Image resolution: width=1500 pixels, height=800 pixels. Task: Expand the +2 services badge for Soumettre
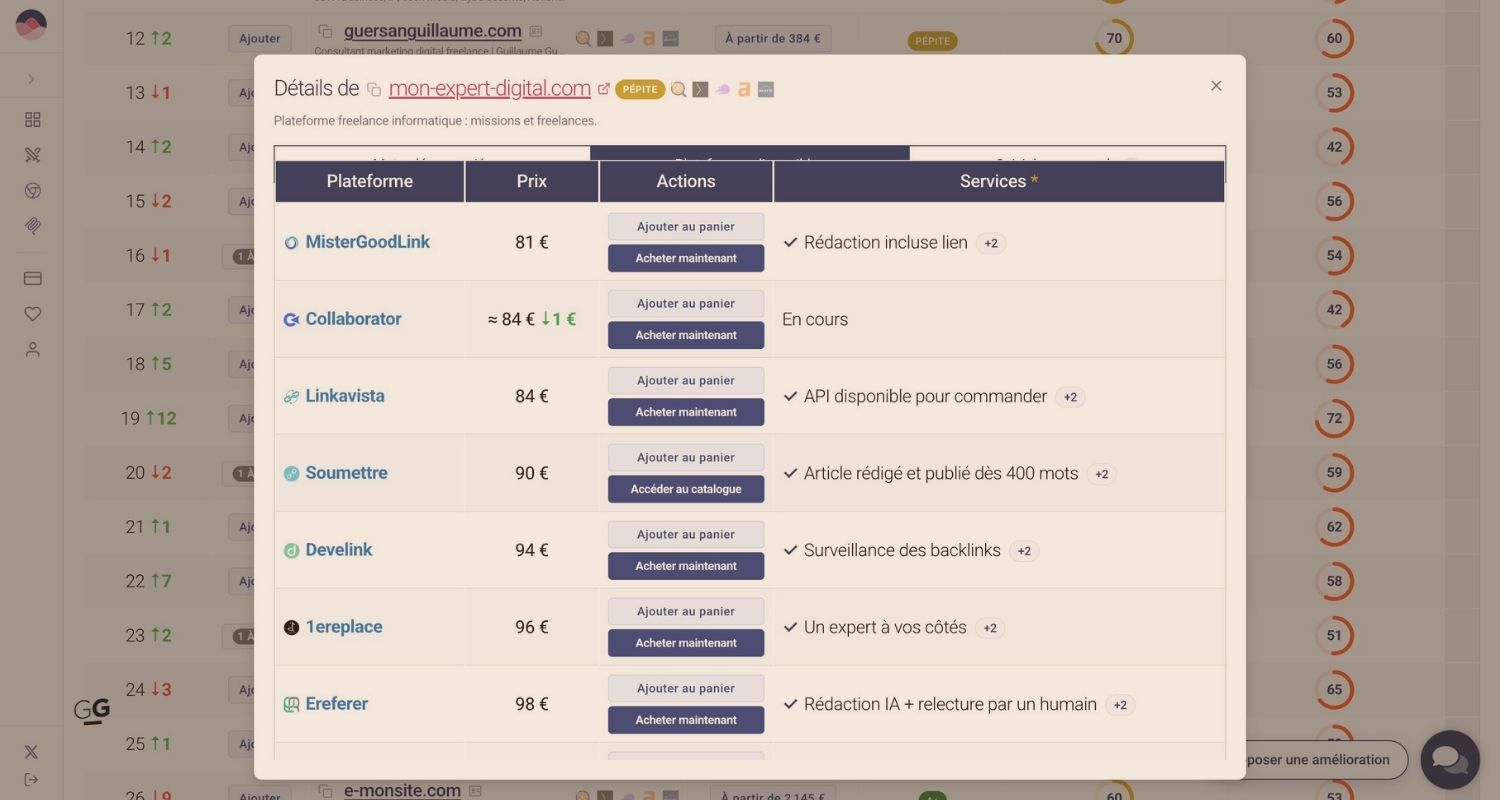tap(1101, 474)
